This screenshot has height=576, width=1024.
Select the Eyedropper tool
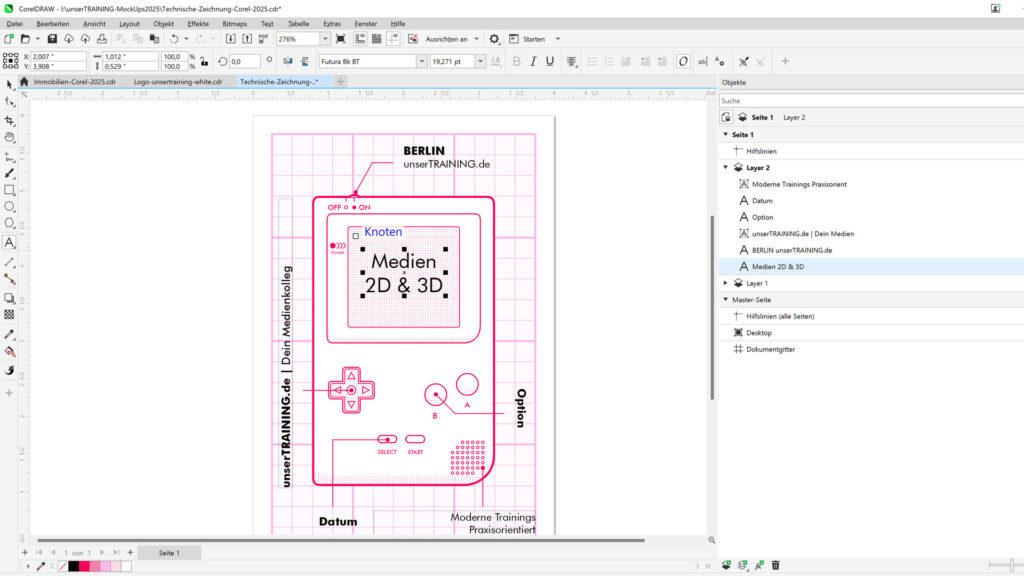(9, 334)
